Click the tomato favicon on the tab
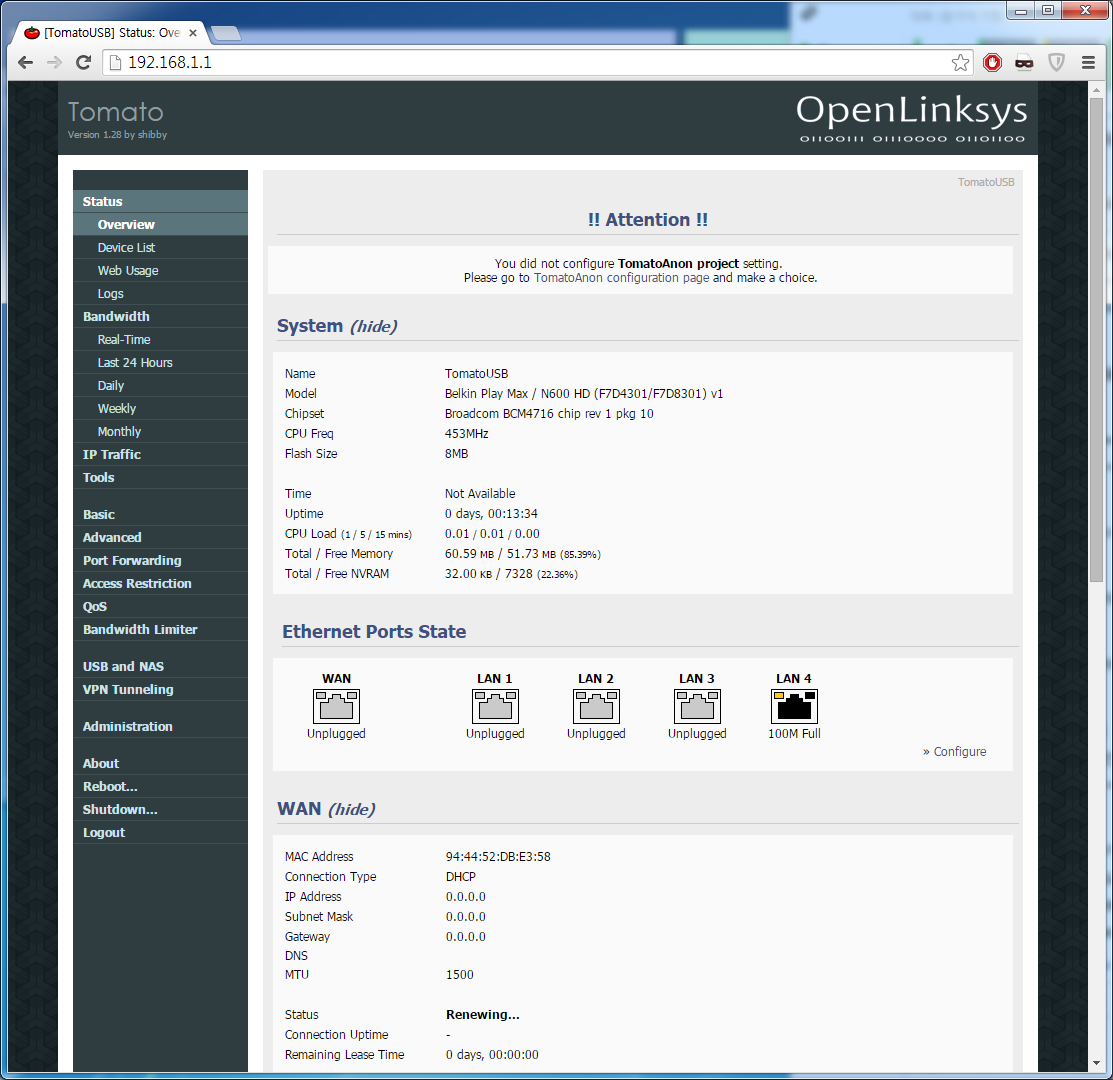1113x1080 pixels. click(32, 33)
